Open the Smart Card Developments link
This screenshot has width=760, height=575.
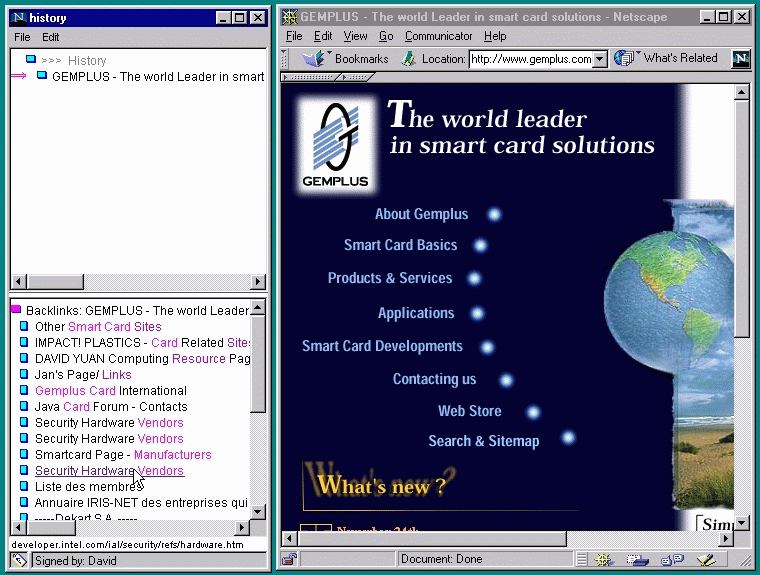click(x=382, y=346)
